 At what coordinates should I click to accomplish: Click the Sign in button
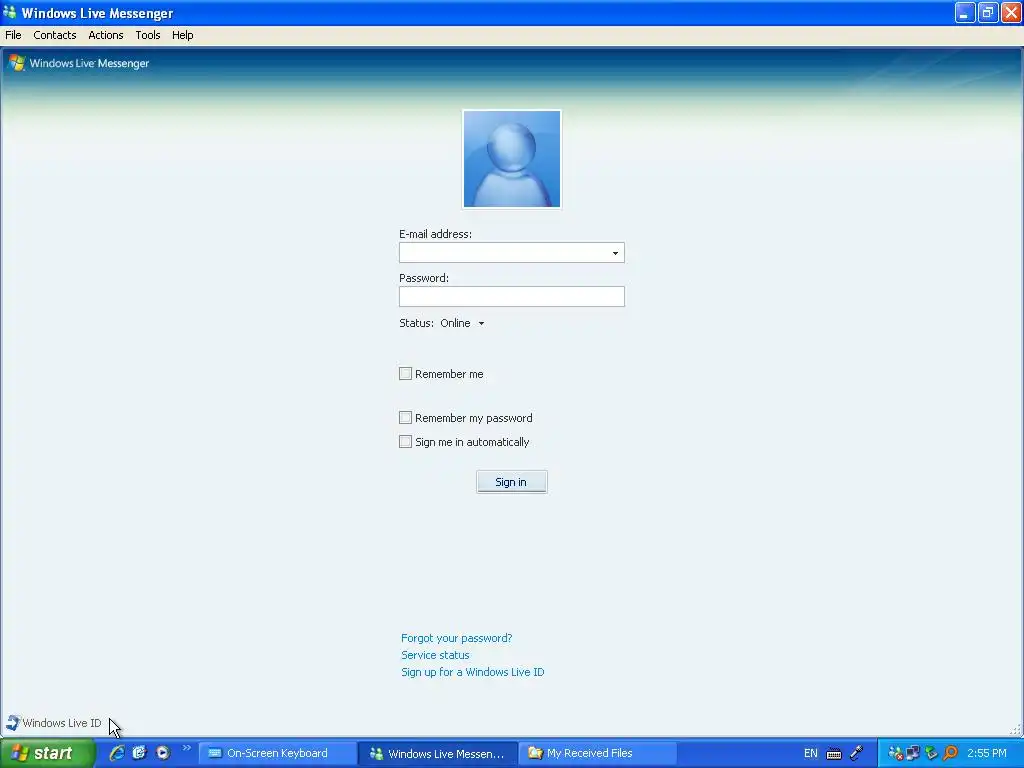click(x=511, y=482)
